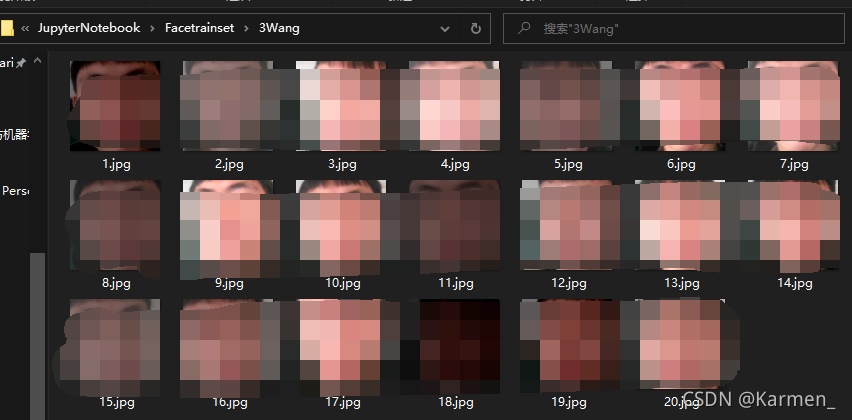
Task: Select the 9.jpg thumbnail
Action: click(228, 225)
